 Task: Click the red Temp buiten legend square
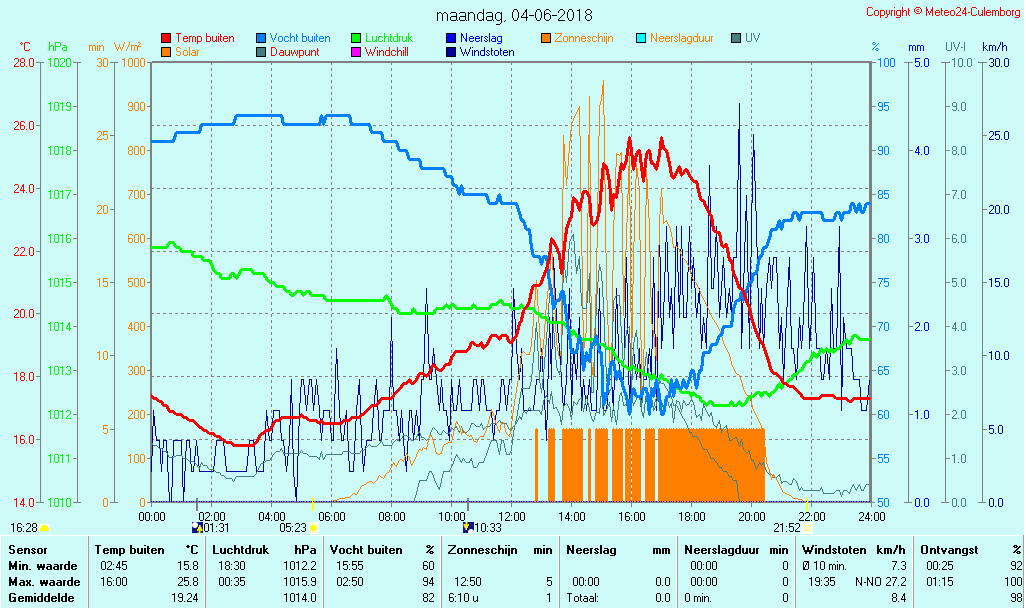pyautogui.click(x=165, y=38)
